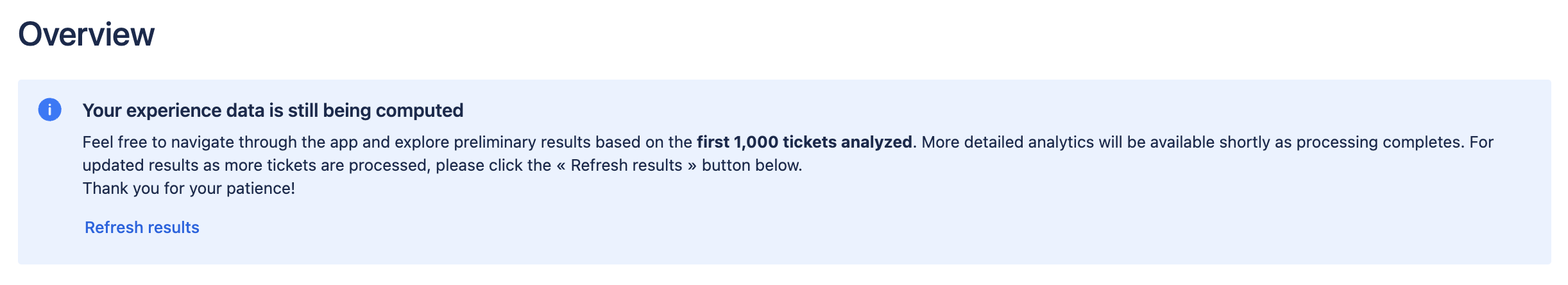
Task: Click the blue info circle icon
Action: coord(49,110)
